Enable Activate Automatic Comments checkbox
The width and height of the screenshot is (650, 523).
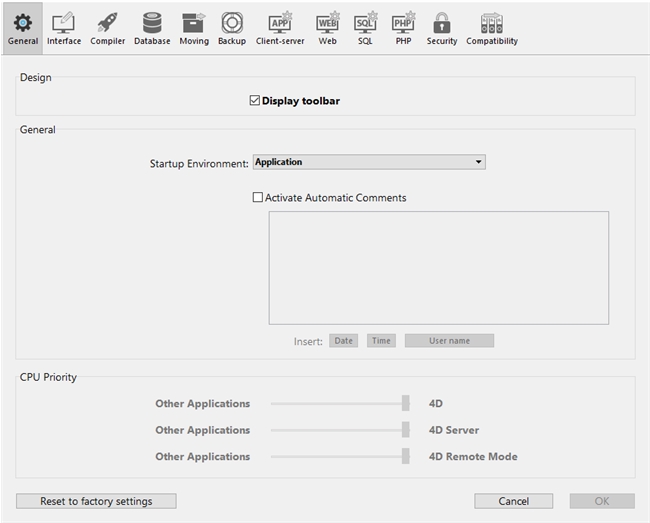click(x=258, y=198)
